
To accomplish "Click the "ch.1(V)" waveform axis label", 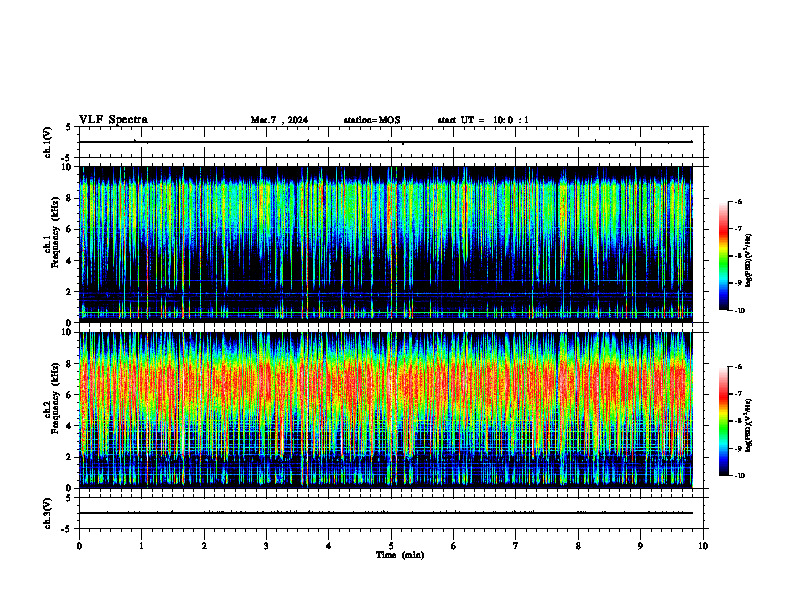I will pyautogui.click(x=47, y=142).
